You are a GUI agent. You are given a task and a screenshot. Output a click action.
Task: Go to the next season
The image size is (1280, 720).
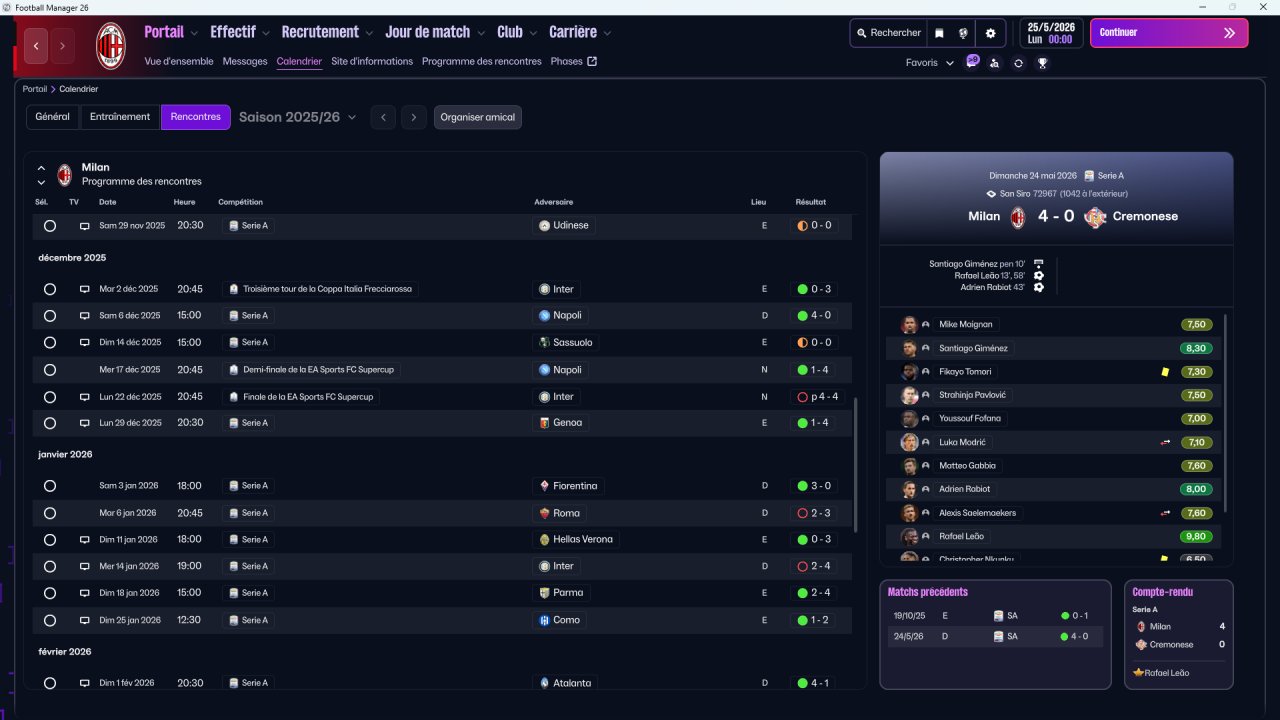pos(414,117)
